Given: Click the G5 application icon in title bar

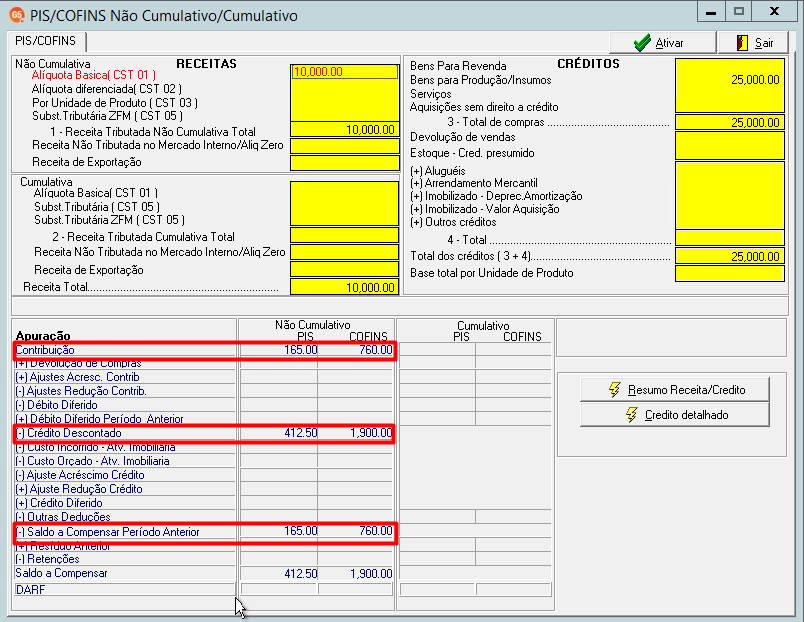Looking at the screenshot, I should (17, 15).
